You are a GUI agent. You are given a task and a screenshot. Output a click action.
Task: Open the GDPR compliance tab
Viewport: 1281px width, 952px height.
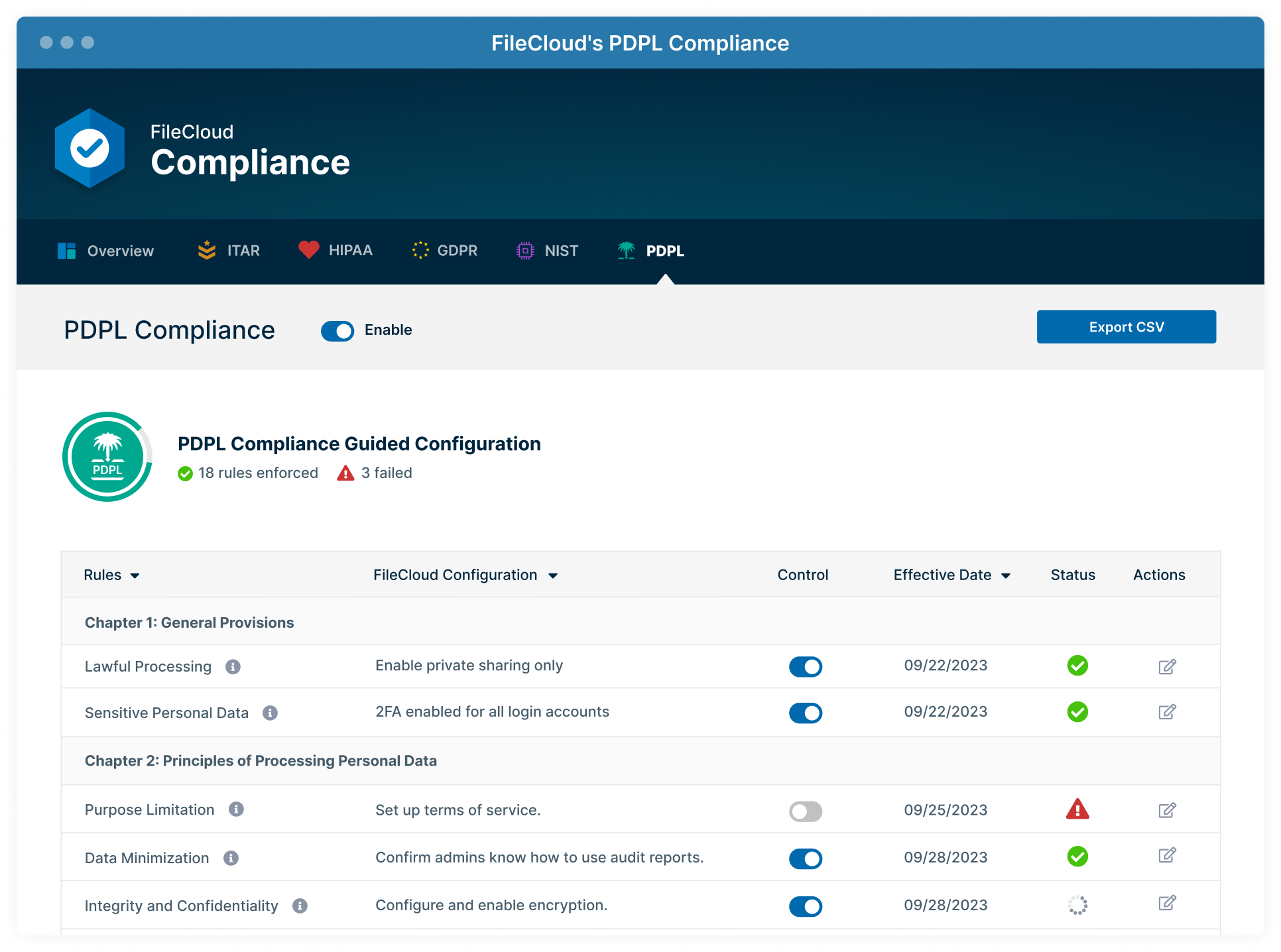pos(444,251)
